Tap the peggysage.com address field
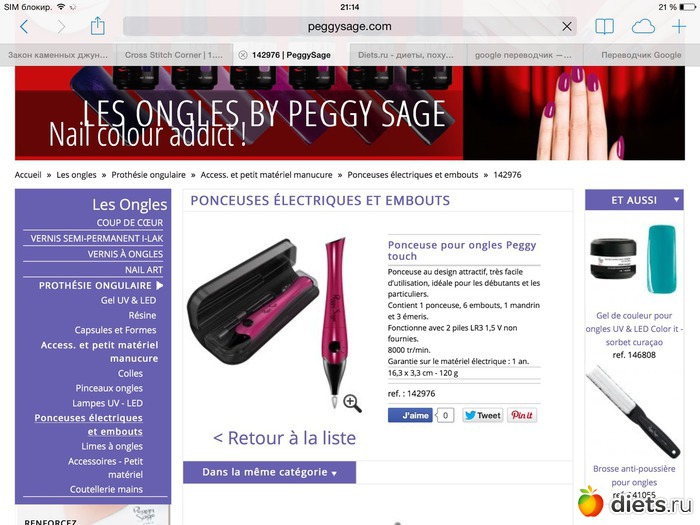This screenshot has width=700, height=525. pos(349,27)
